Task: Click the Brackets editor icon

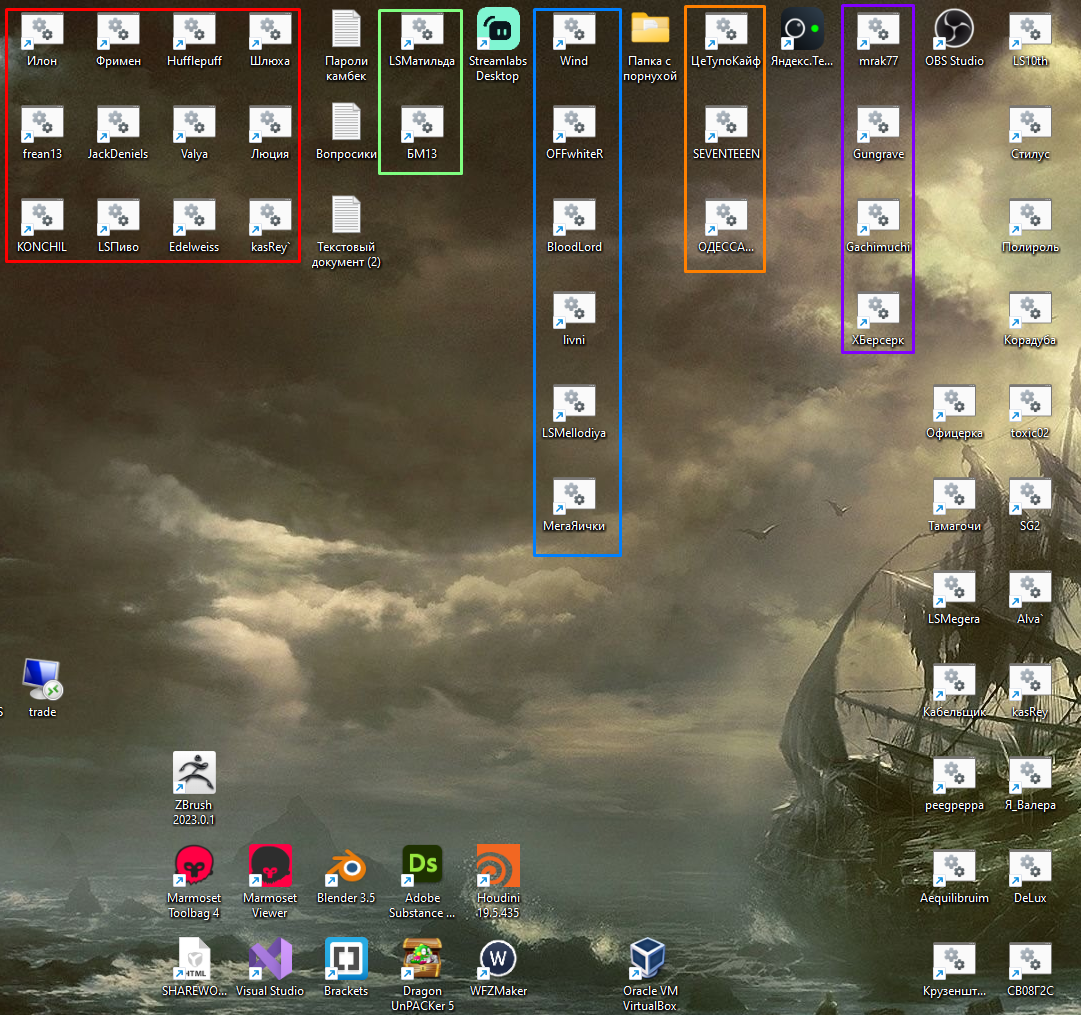Action: (346, 959)
